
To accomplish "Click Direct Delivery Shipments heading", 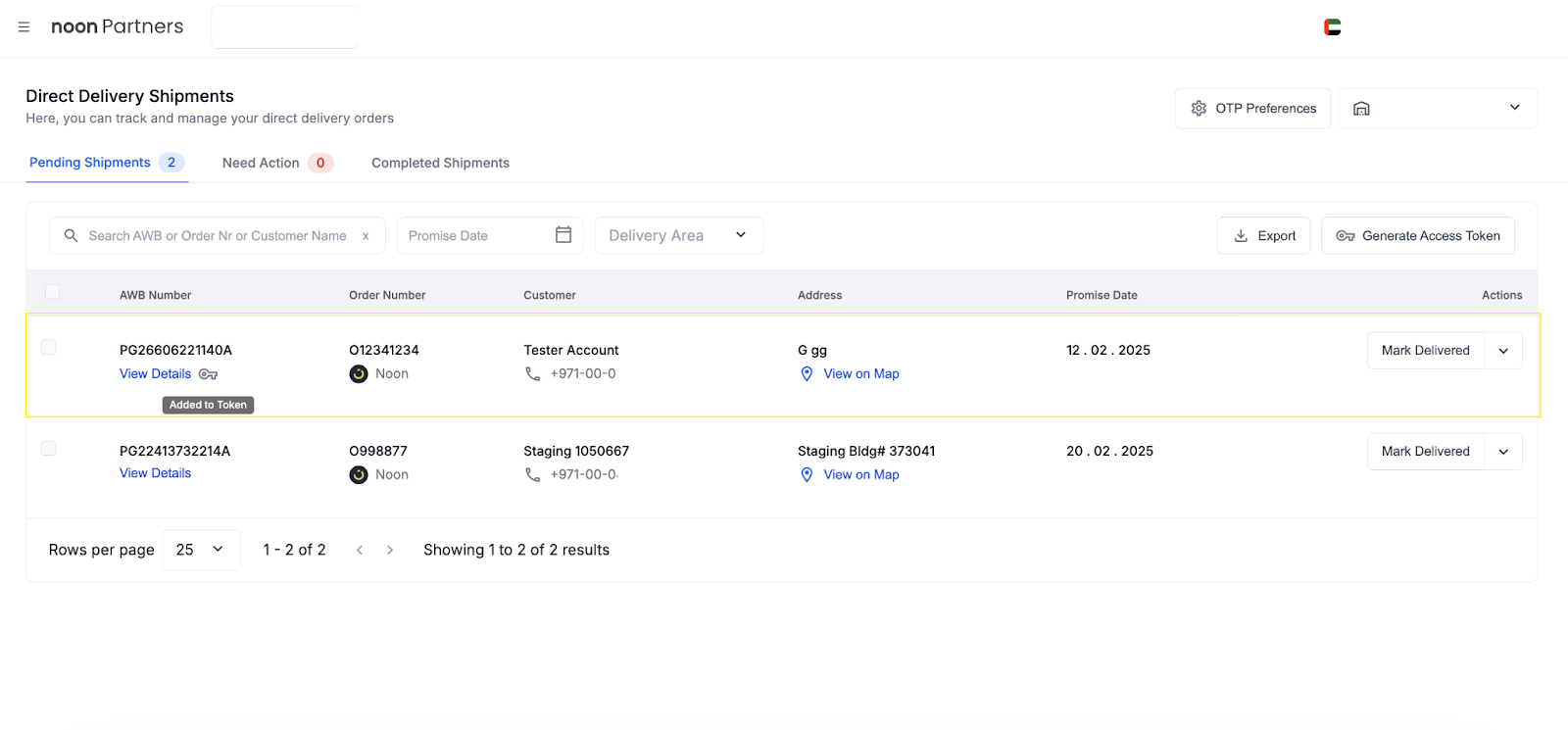I will pyautogui.click(x=129, y=96).
